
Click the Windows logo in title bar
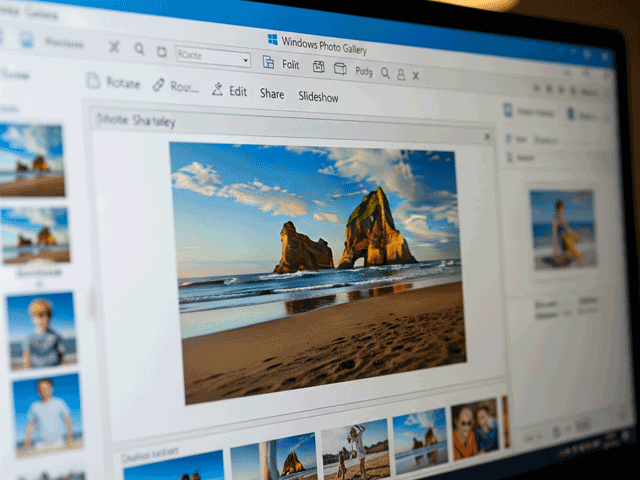[272, 40]
